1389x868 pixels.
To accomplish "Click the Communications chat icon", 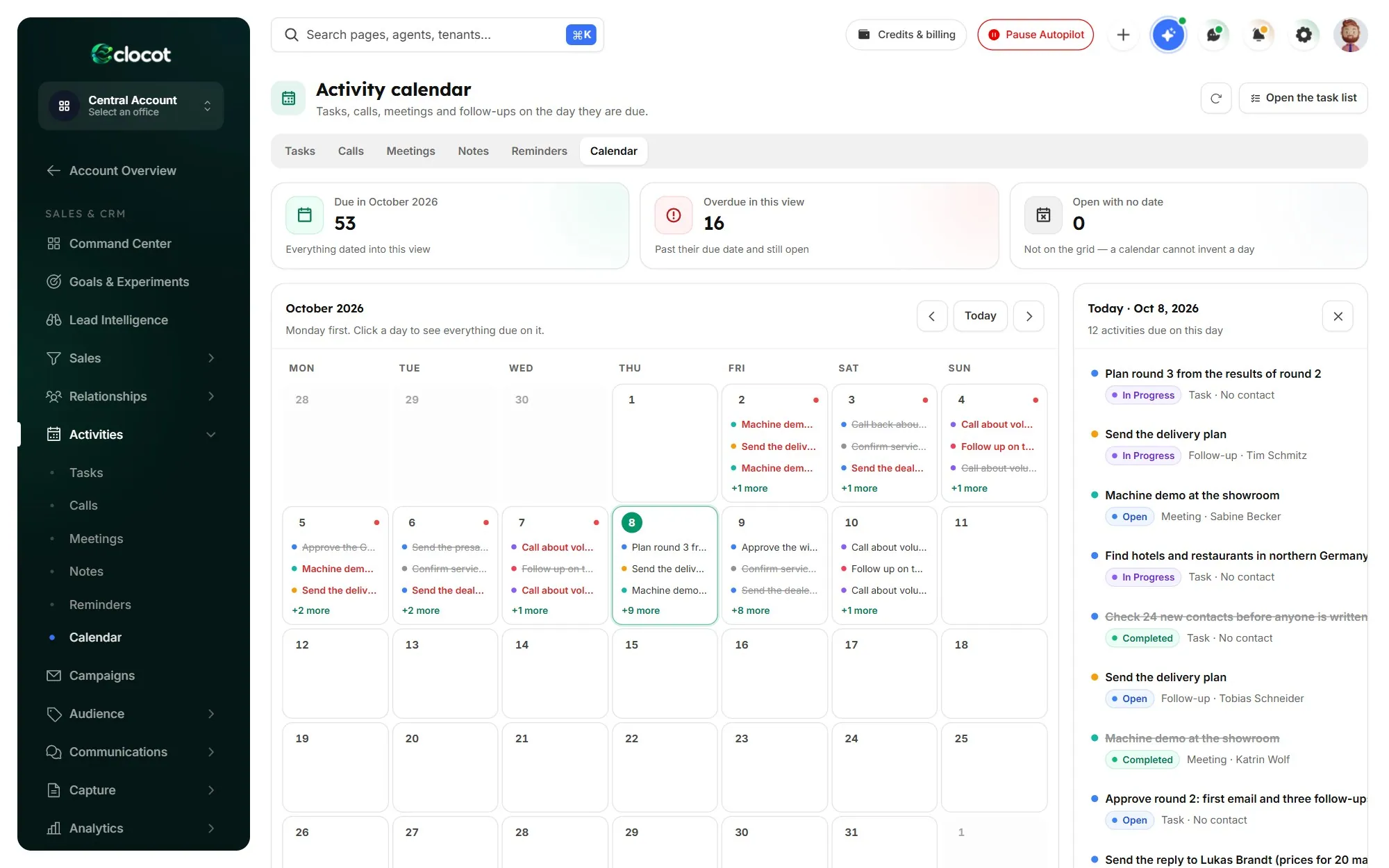I will coord(53,752).
